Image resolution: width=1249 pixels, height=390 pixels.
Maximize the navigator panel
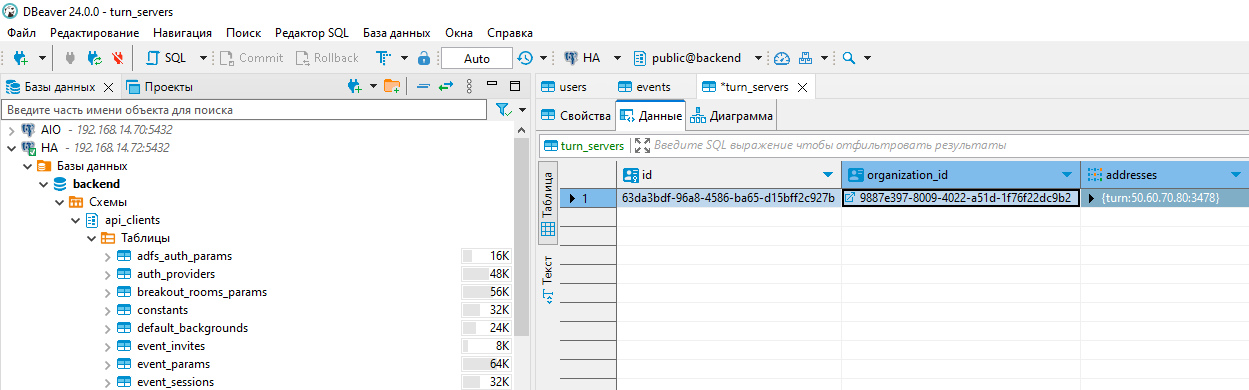point(515,86)
